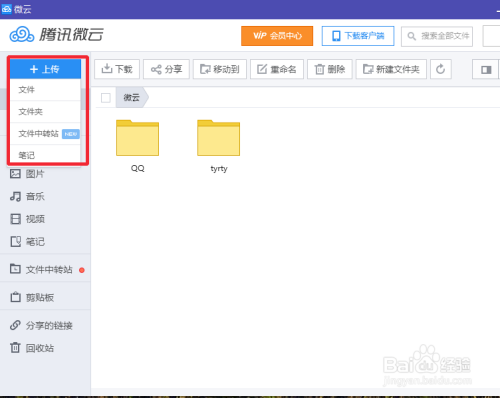Click the 新建文件夹 toolbar button
The width and height of the screenshot is (500, 398).
391,69
